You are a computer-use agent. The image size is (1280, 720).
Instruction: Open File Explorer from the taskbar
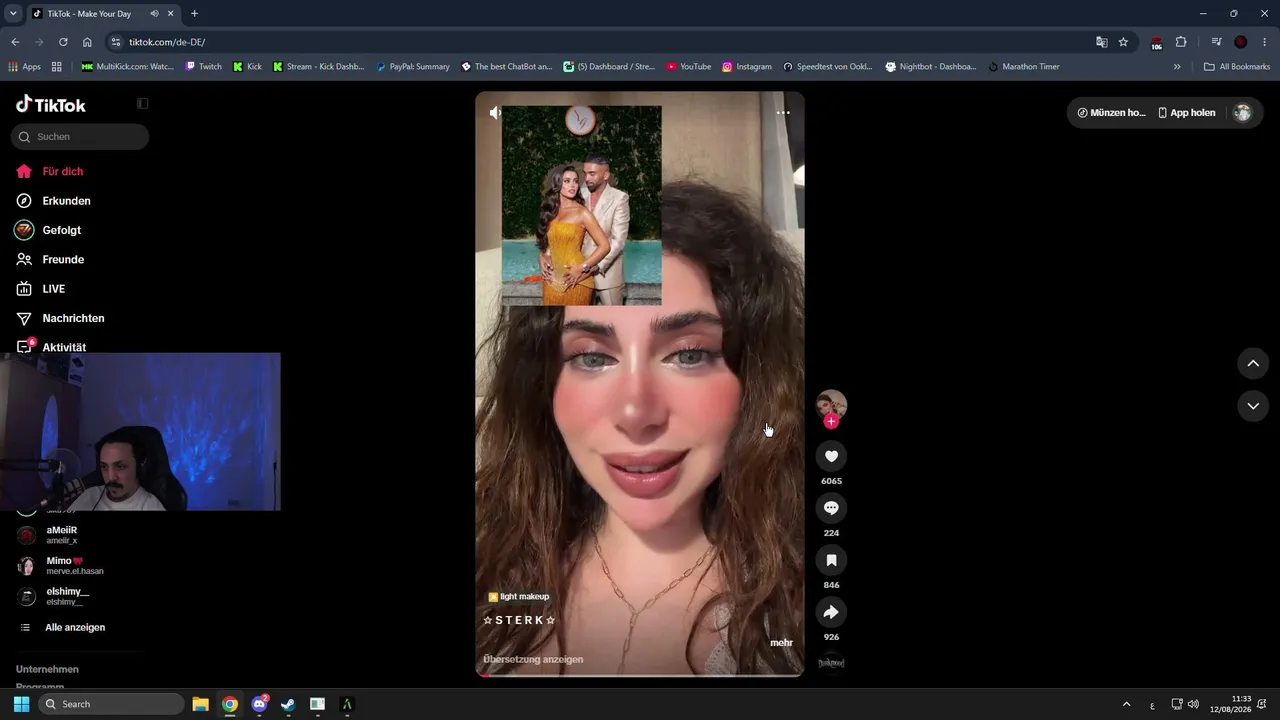click(200, 704)
